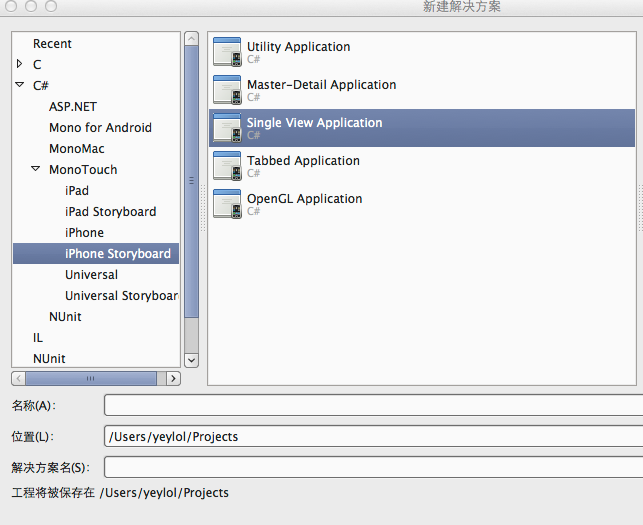Select the C# tree item
643x525 pixels.
[41, 85]
